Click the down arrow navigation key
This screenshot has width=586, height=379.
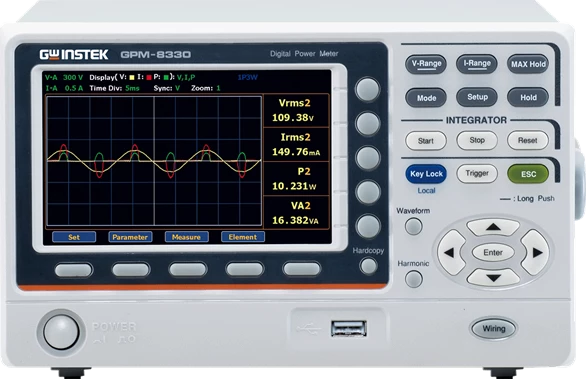(x=493, y=278)
